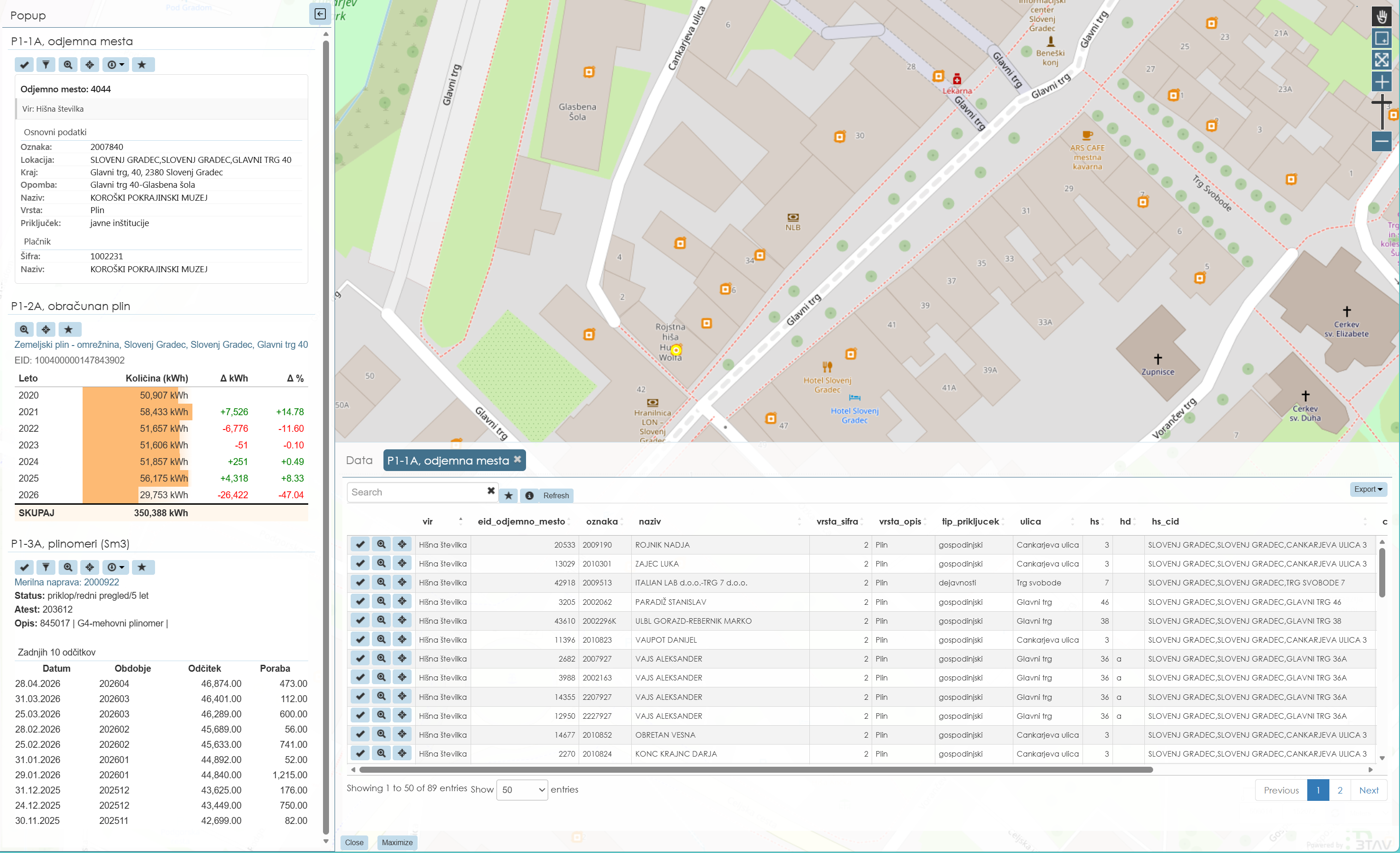Click the map zoom level slider handle
Image resolution: width=1400 pixels, height=853 pixels.
coord(1381,103)
